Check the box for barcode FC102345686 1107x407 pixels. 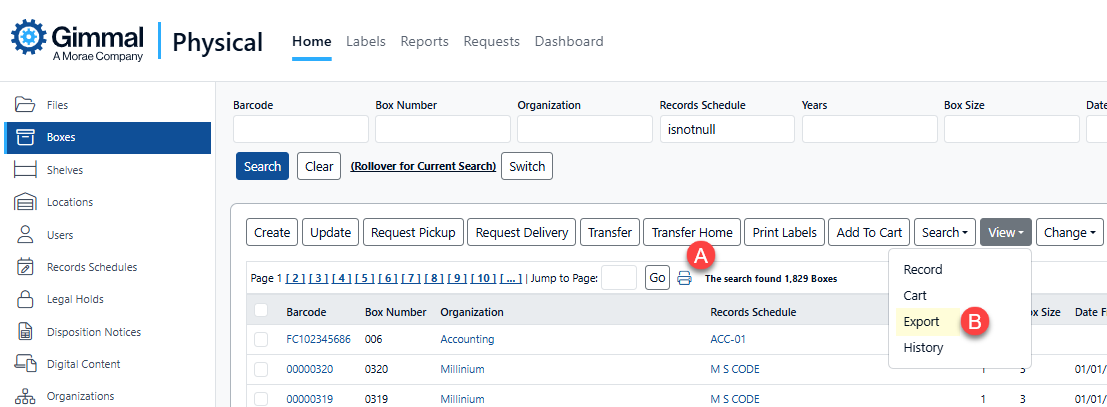pos(261,340)
